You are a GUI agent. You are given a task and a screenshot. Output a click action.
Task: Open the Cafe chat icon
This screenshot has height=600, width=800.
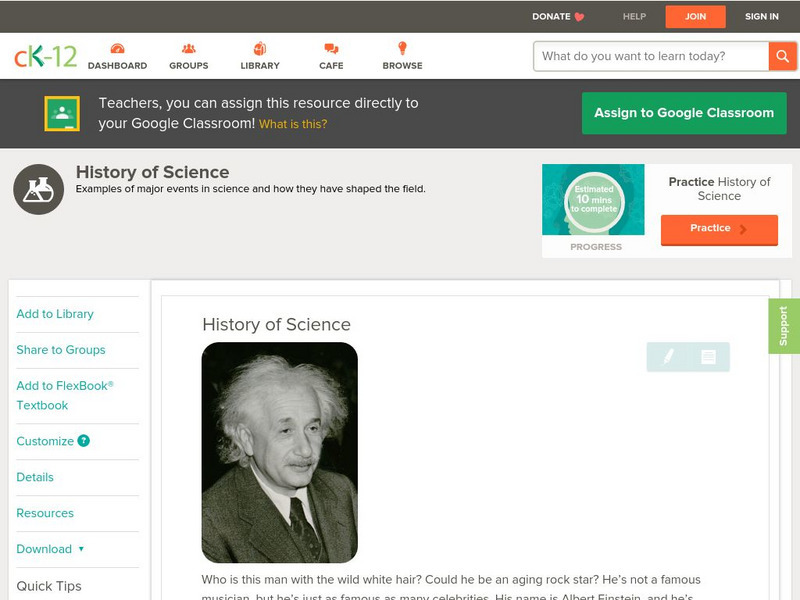(331, 49)
